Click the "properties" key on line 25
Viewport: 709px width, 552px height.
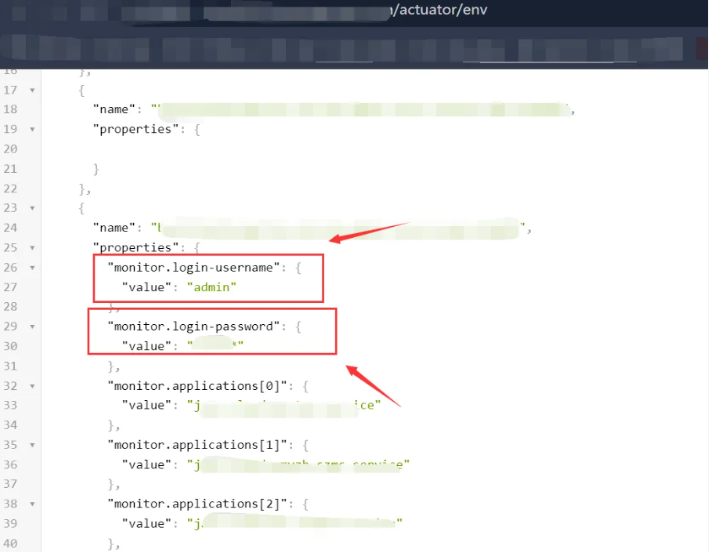(136, 248)
